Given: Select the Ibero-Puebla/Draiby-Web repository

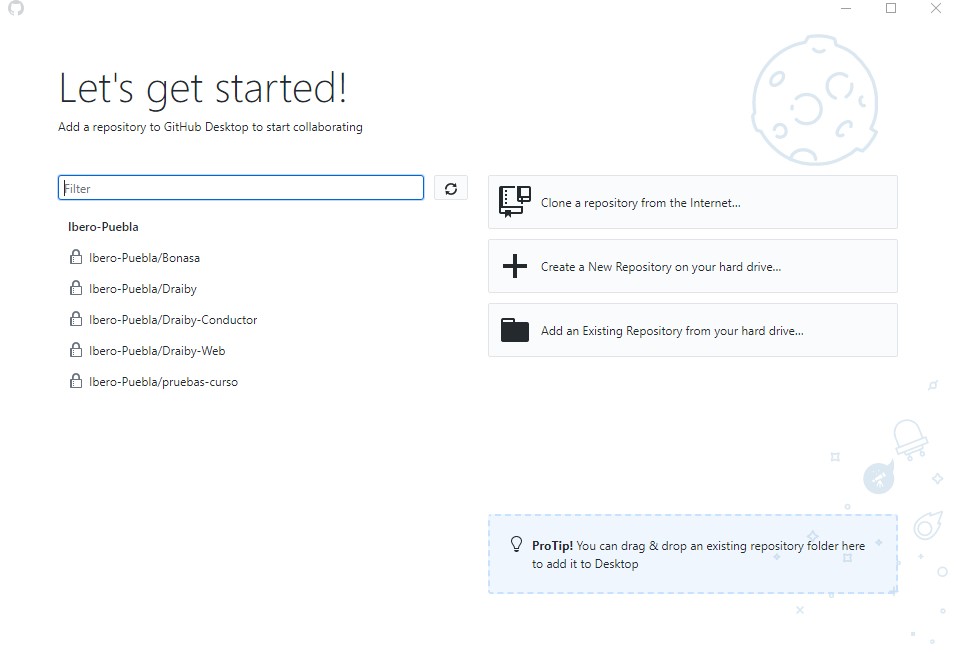Looking at the screenshot, I should click(x=262, y=351).
